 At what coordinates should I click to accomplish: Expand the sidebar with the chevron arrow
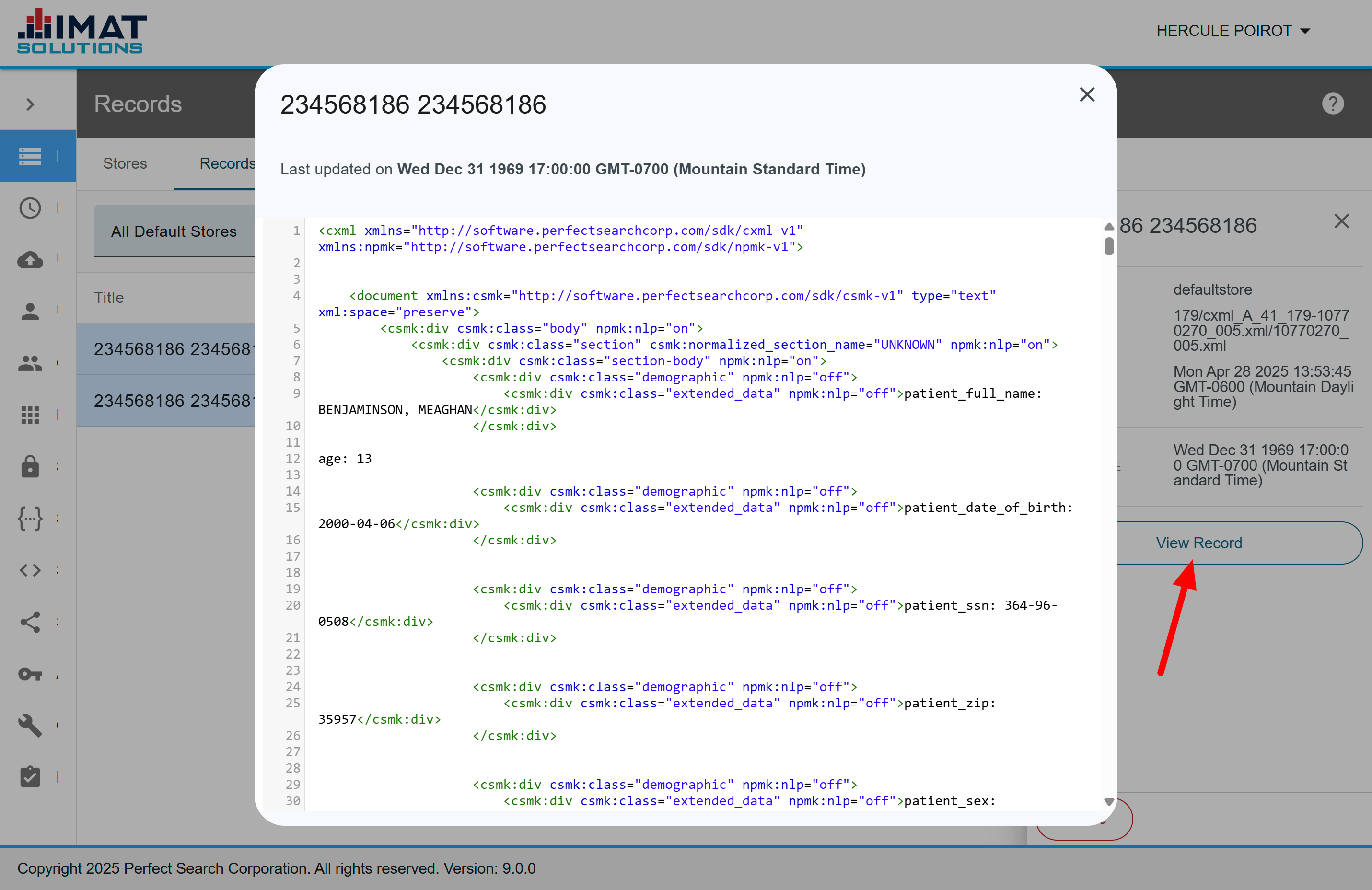[31, 104]
